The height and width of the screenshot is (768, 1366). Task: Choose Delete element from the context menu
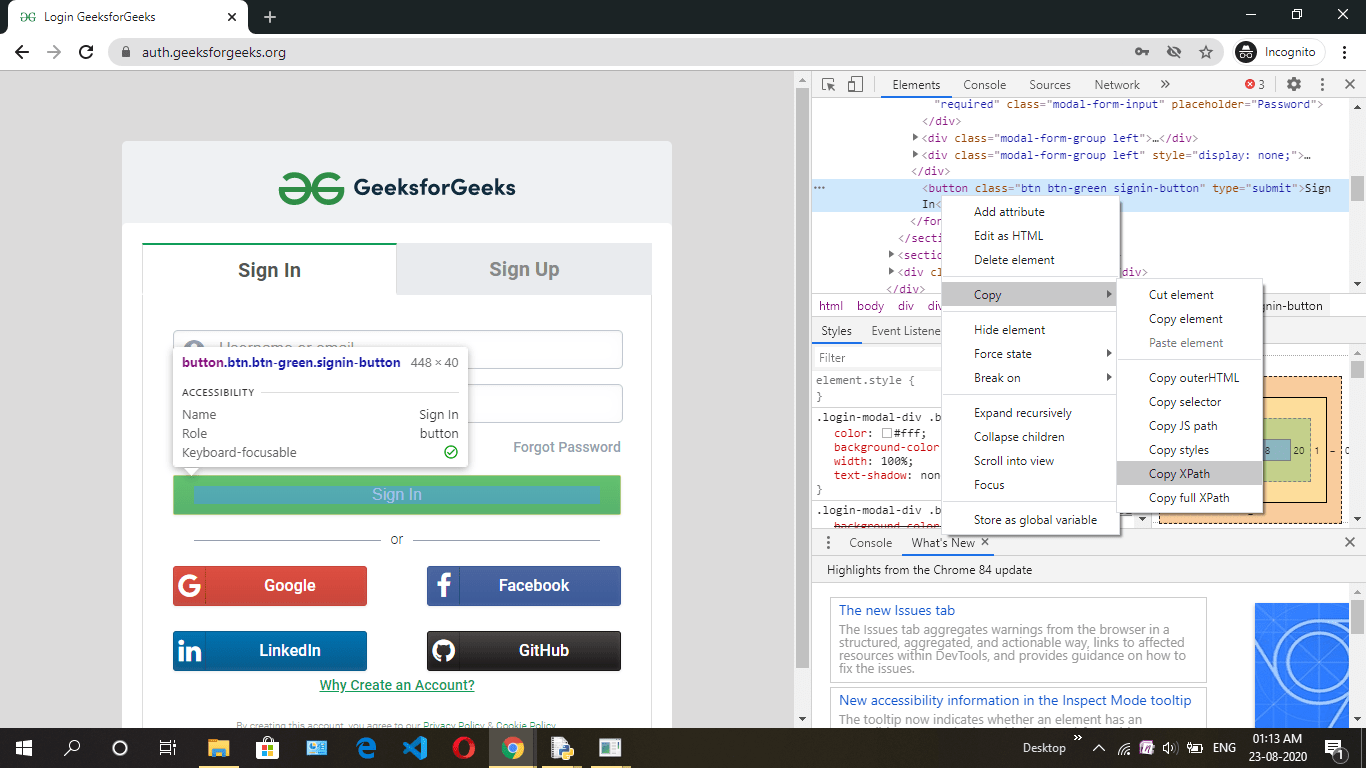[x=1029, y=260]
